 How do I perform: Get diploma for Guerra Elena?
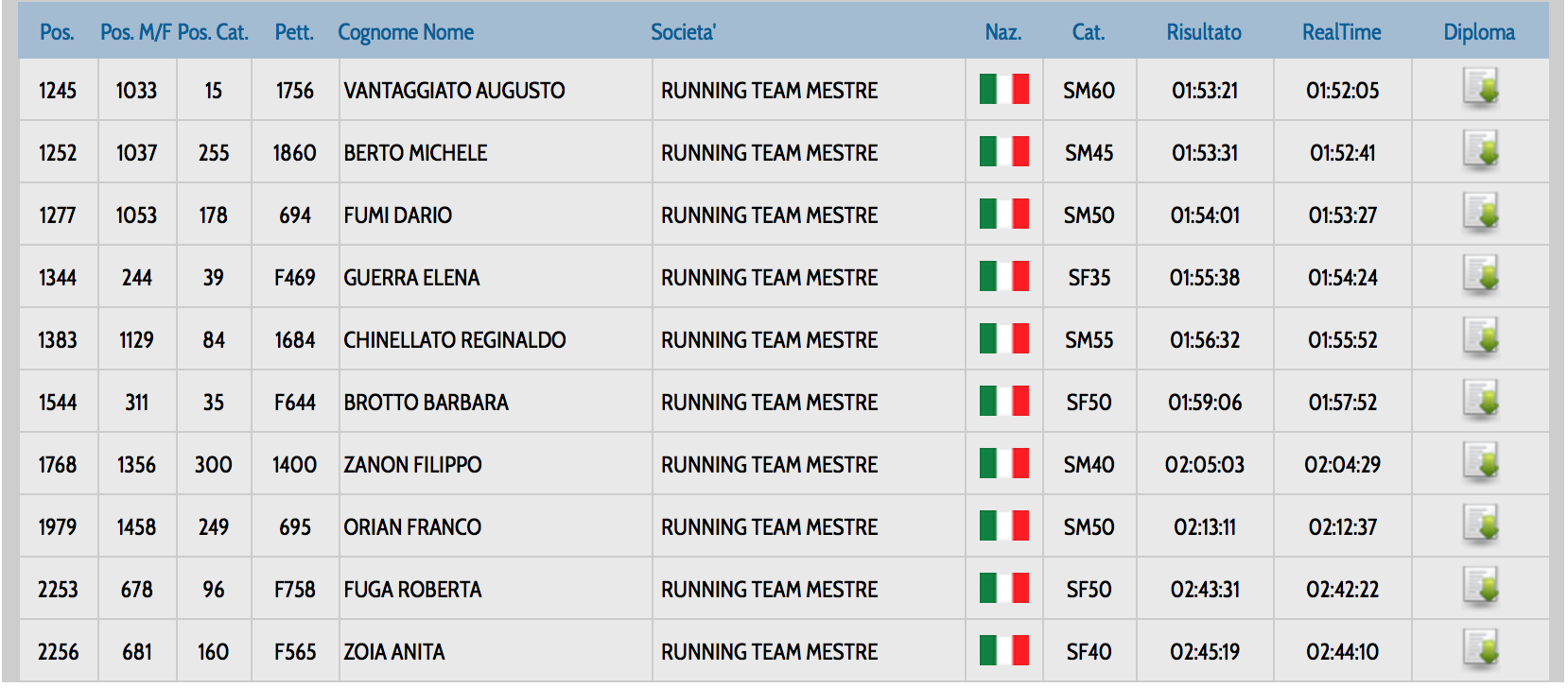pos(1480,275)
